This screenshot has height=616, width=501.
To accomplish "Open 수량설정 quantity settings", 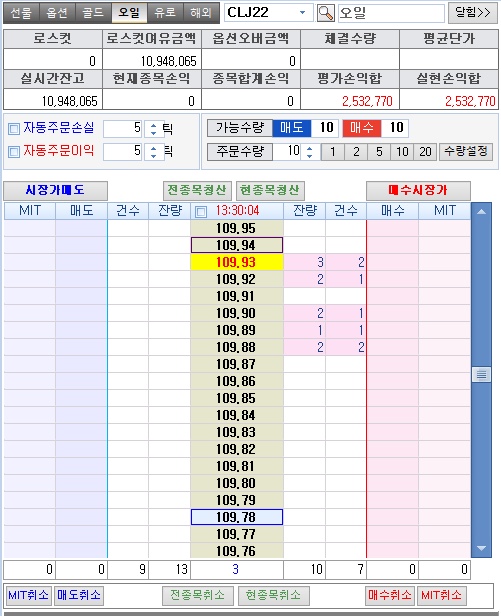I will point(466,152).
